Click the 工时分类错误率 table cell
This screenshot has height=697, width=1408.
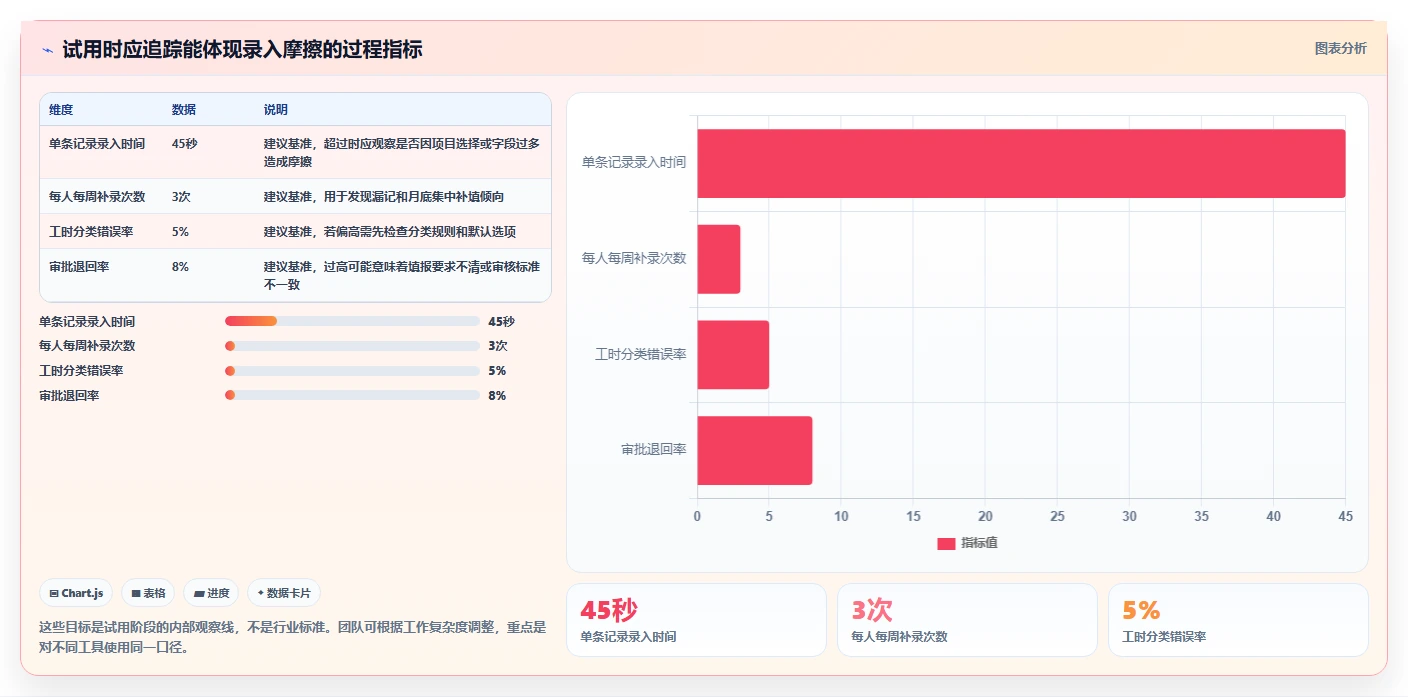coord(91,232)
